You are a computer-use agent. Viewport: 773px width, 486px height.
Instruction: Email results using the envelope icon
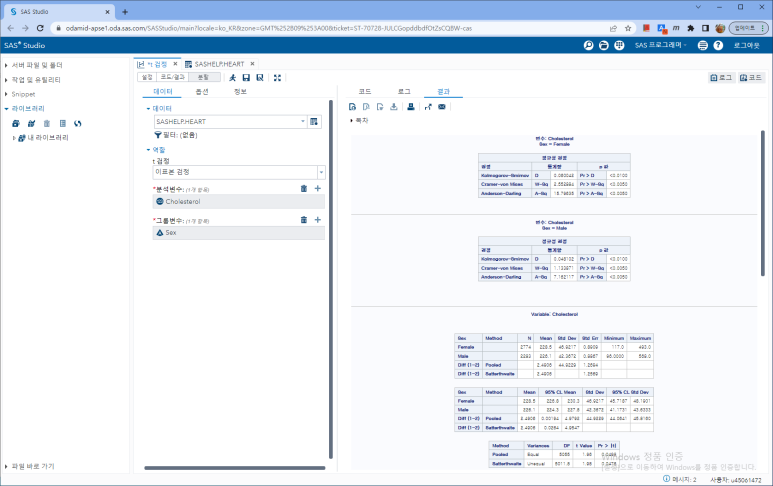(x=442, y=106)
